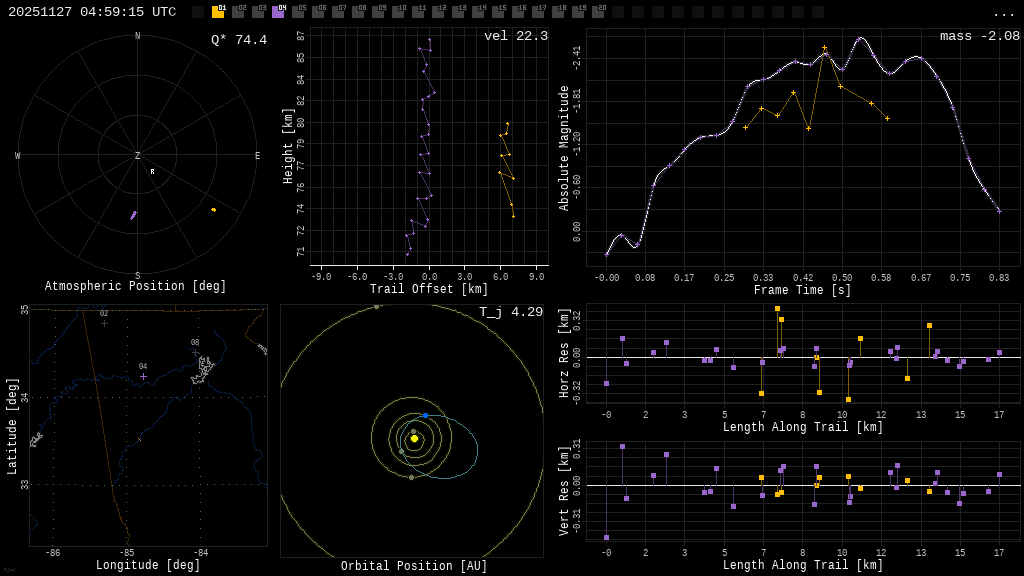
Task: Select orange meteor marker in sky plot
Action: click(213, 209)
